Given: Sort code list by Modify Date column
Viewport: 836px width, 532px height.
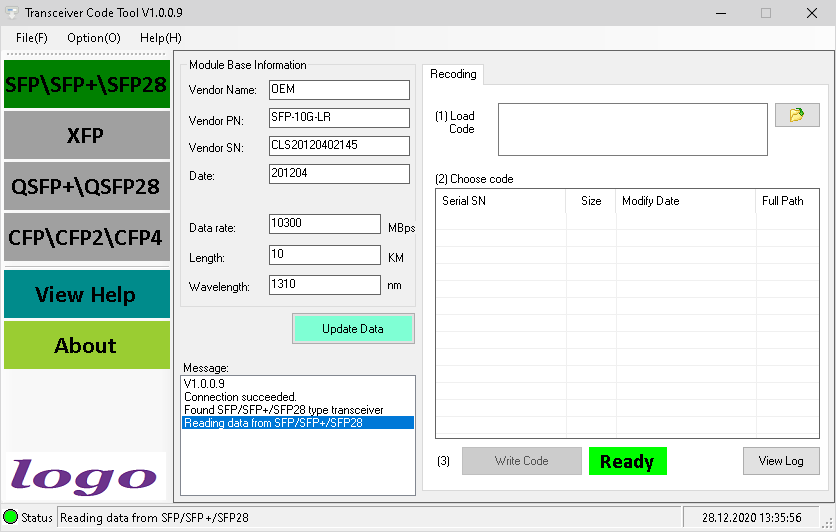Looking at the screenshot, I should point(684,201).
